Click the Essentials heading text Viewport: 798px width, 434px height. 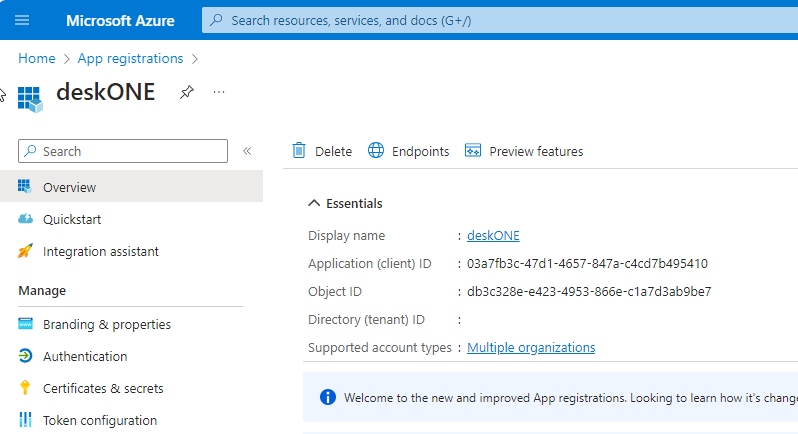point(354,204)
